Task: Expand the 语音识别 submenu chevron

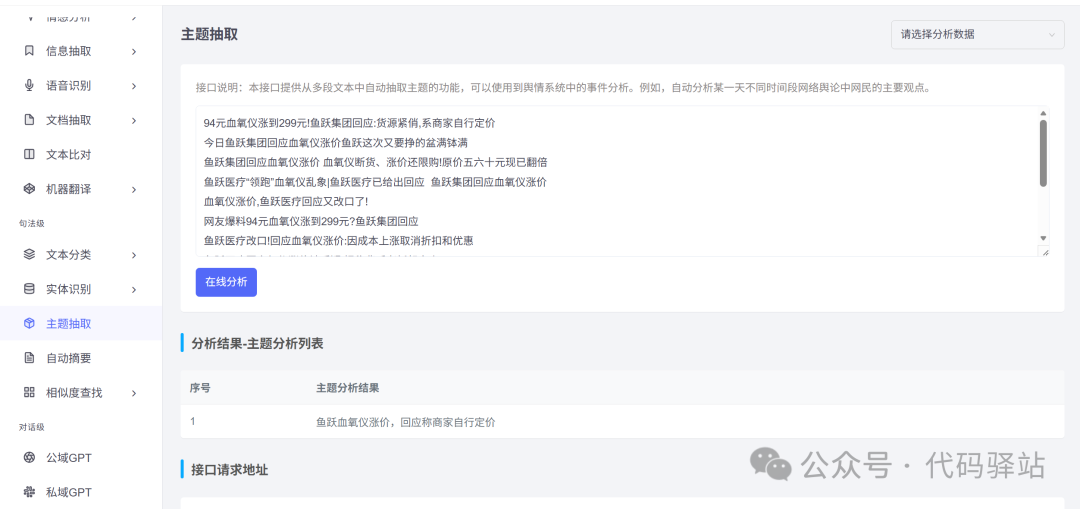Action: (x=134, y=85)
